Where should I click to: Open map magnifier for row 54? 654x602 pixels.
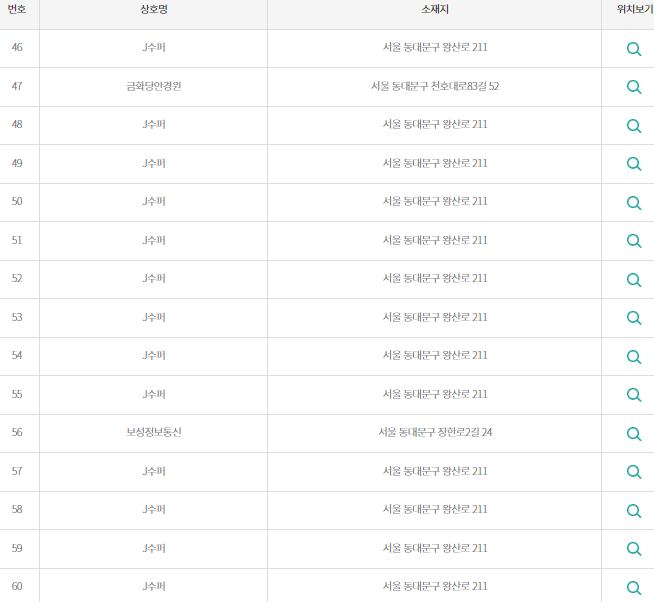(x=634, y=357)
